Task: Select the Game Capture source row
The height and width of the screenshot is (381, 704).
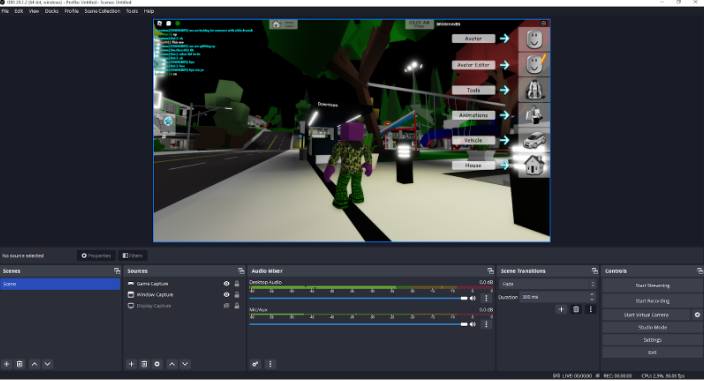Action: pyautogui.click(x=184, y=284)
